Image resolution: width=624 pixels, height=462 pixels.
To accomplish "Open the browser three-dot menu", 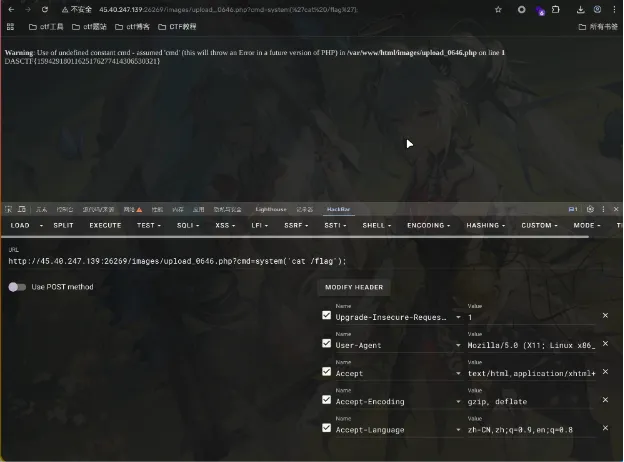I will (x=614, y=10).
